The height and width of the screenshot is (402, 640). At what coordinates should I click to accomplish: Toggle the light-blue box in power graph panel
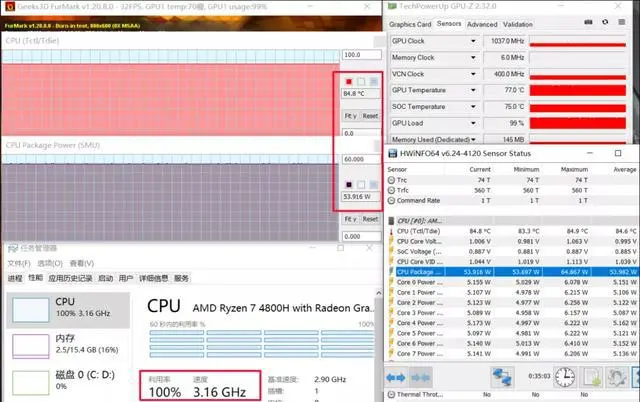373,185
